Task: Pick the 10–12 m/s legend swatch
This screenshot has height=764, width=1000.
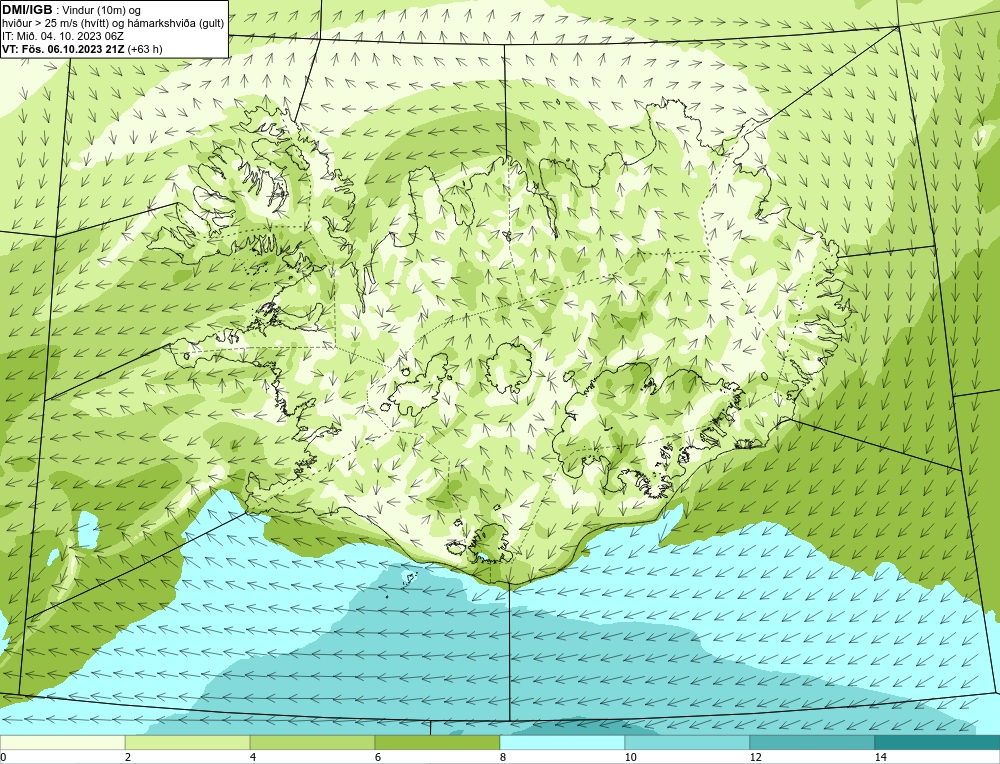Action: tap(688, 742)
